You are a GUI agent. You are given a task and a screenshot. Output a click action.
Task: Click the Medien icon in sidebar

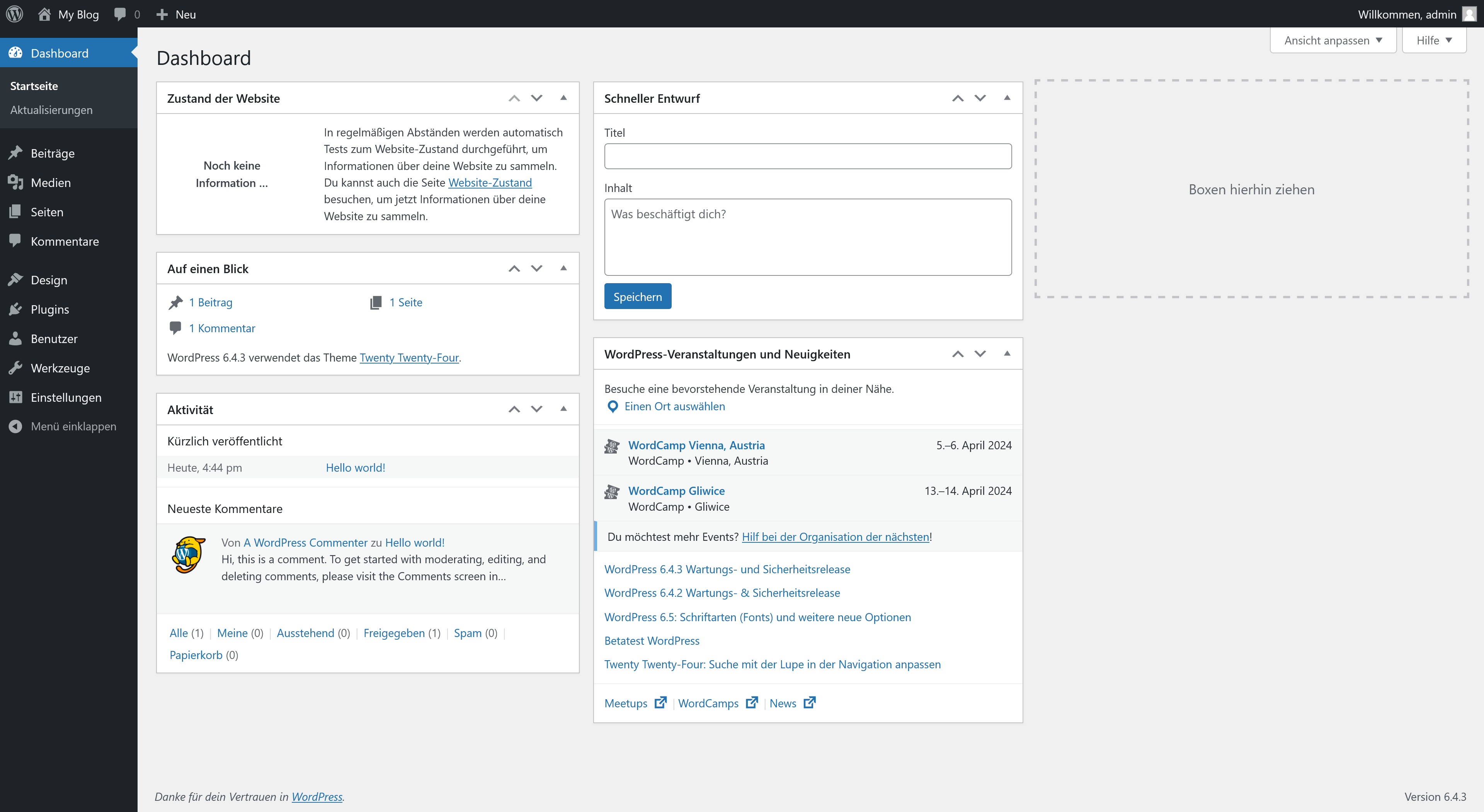[15, 182]
